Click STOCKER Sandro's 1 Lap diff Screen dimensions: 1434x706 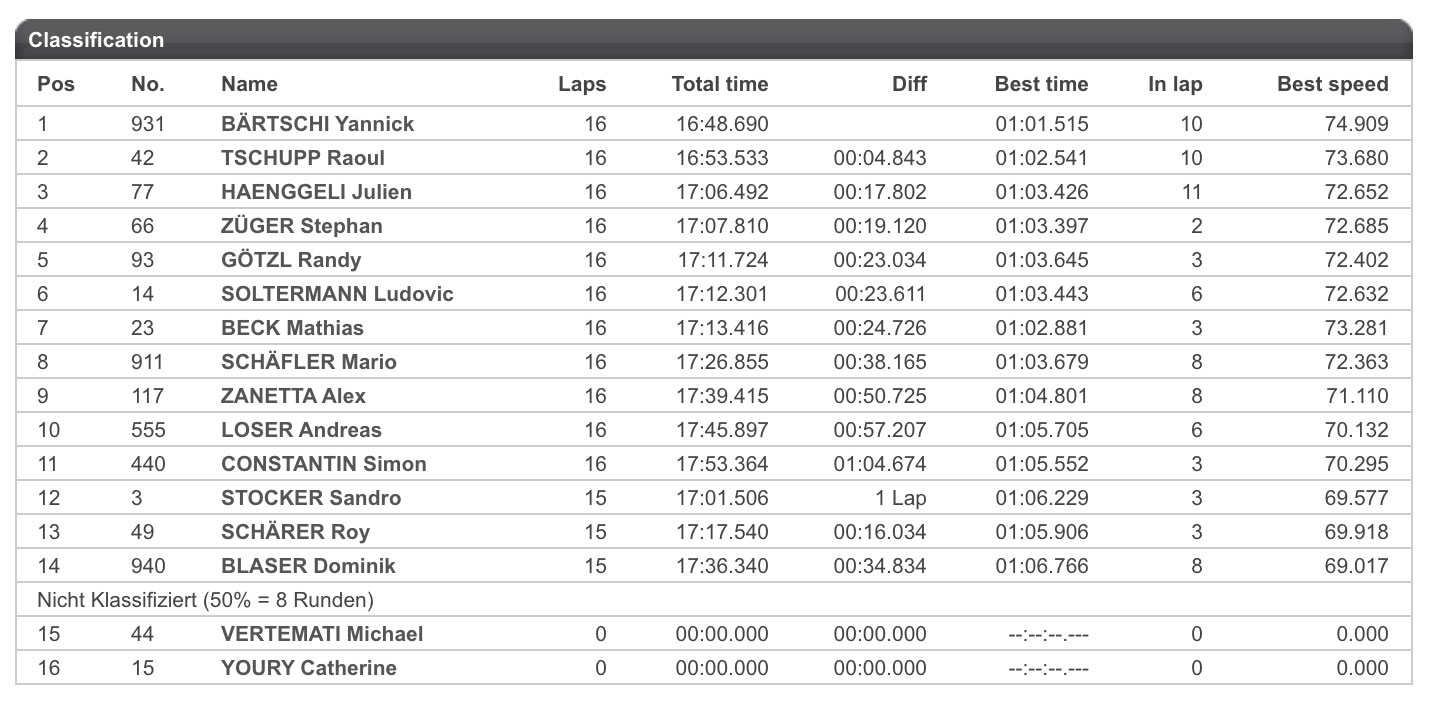coord(899,498)
